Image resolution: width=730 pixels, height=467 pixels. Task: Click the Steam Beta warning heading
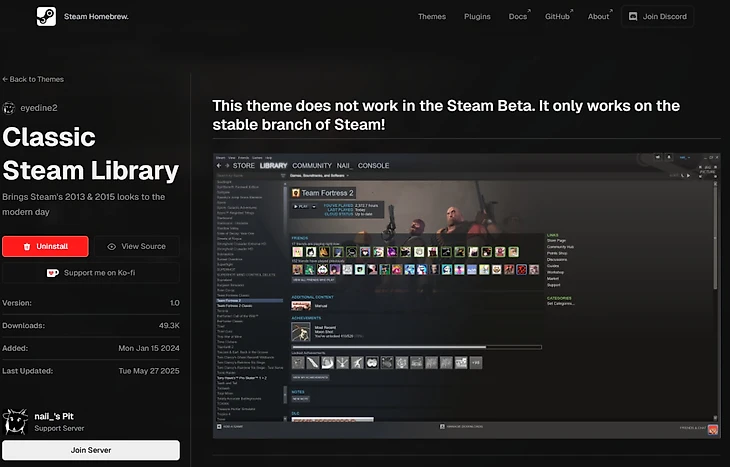coord(446,115)
